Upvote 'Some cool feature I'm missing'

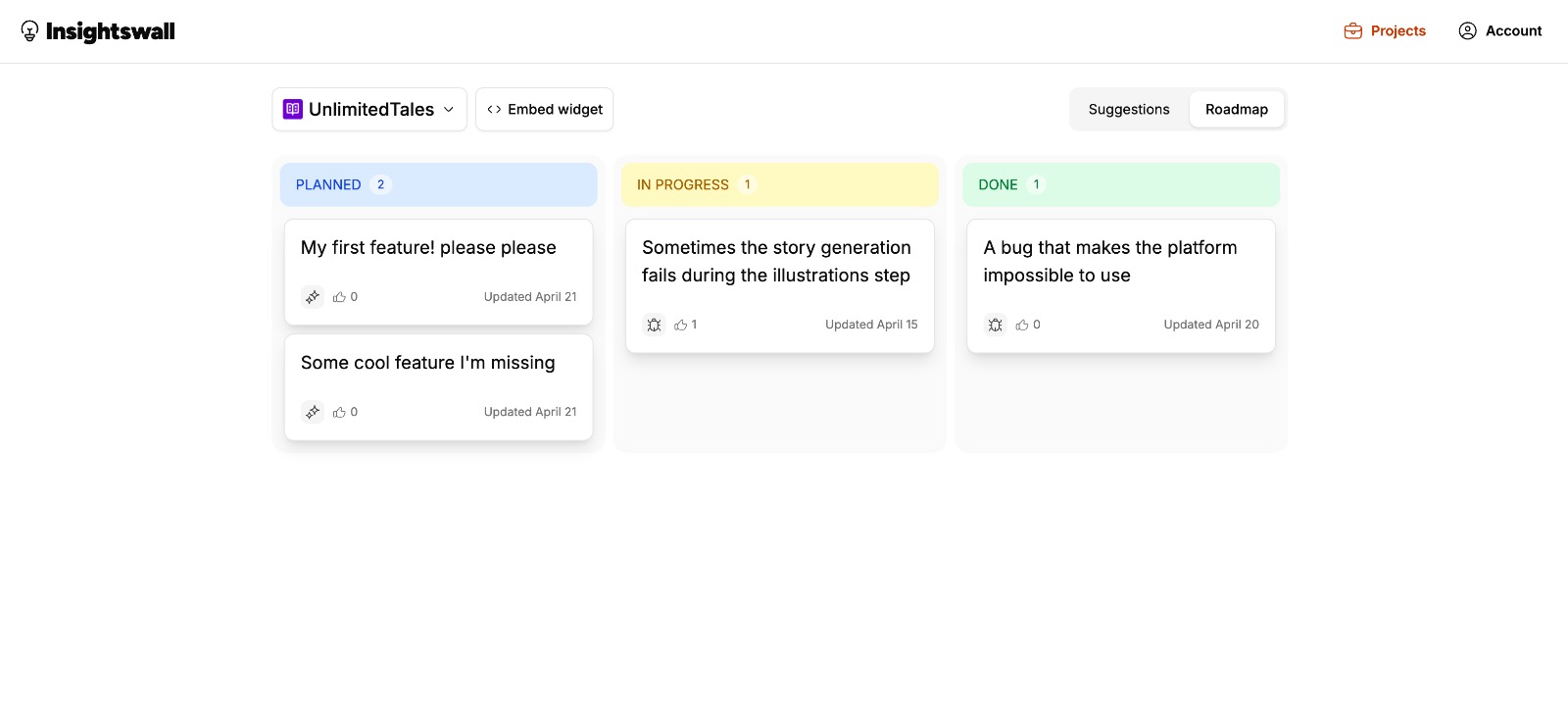click(x=340, y=412)
